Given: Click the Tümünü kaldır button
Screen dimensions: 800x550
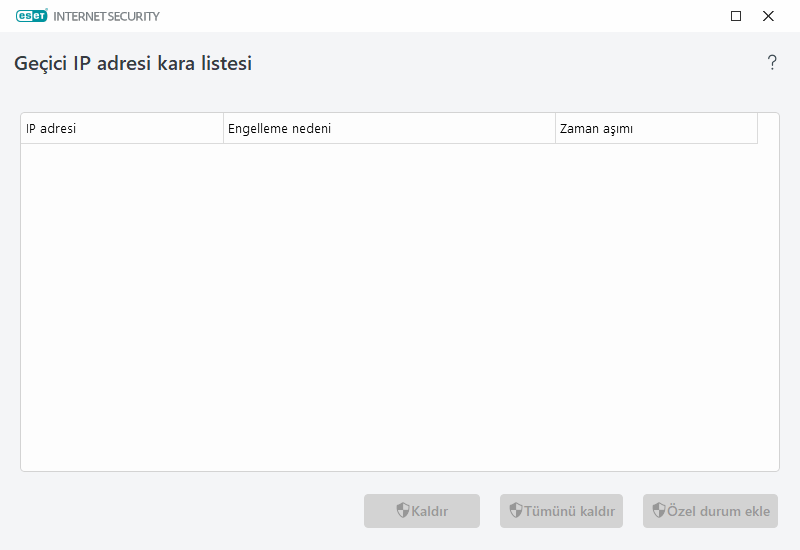Looking at the screenshot, I should [561, 511].
